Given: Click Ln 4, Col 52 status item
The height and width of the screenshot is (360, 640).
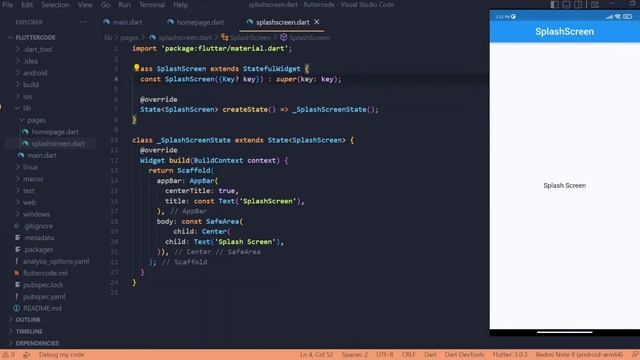Looking at the screenshot, I should click(316, 355).
